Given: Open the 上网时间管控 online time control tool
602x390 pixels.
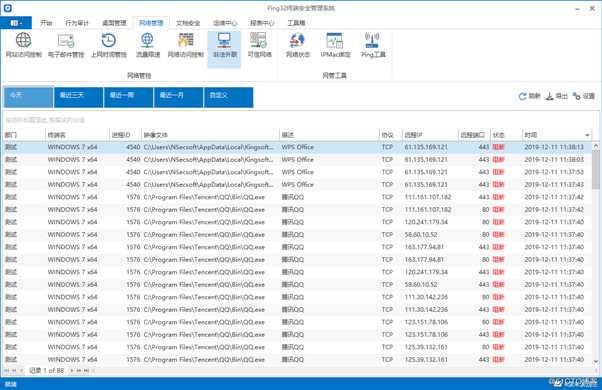Looking at the screenshot, I should pos(109,45).
